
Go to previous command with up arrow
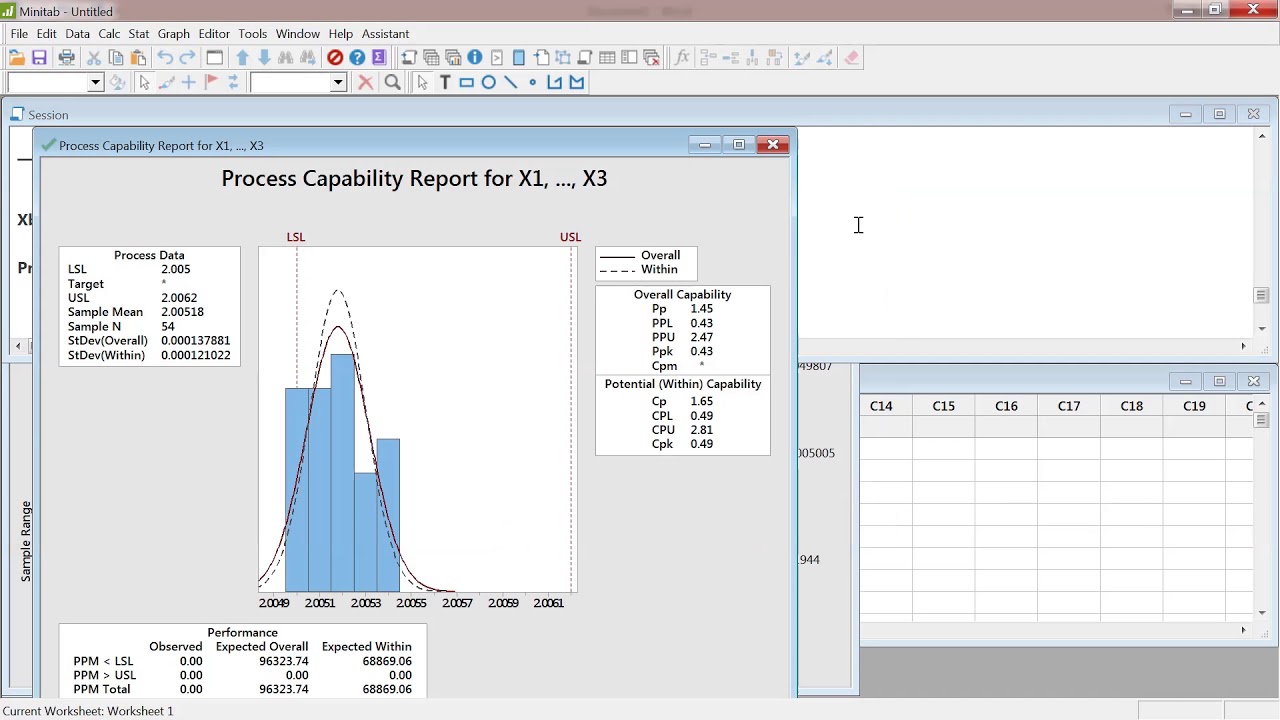click(x=242, y=58)
